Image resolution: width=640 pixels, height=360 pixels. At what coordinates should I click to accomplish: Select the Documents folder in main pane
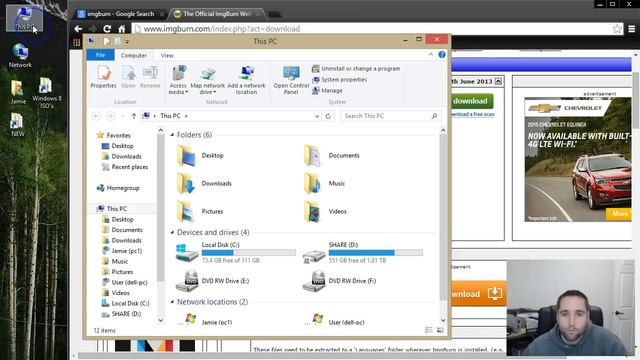pyautogui.click(x=332, y=156)
